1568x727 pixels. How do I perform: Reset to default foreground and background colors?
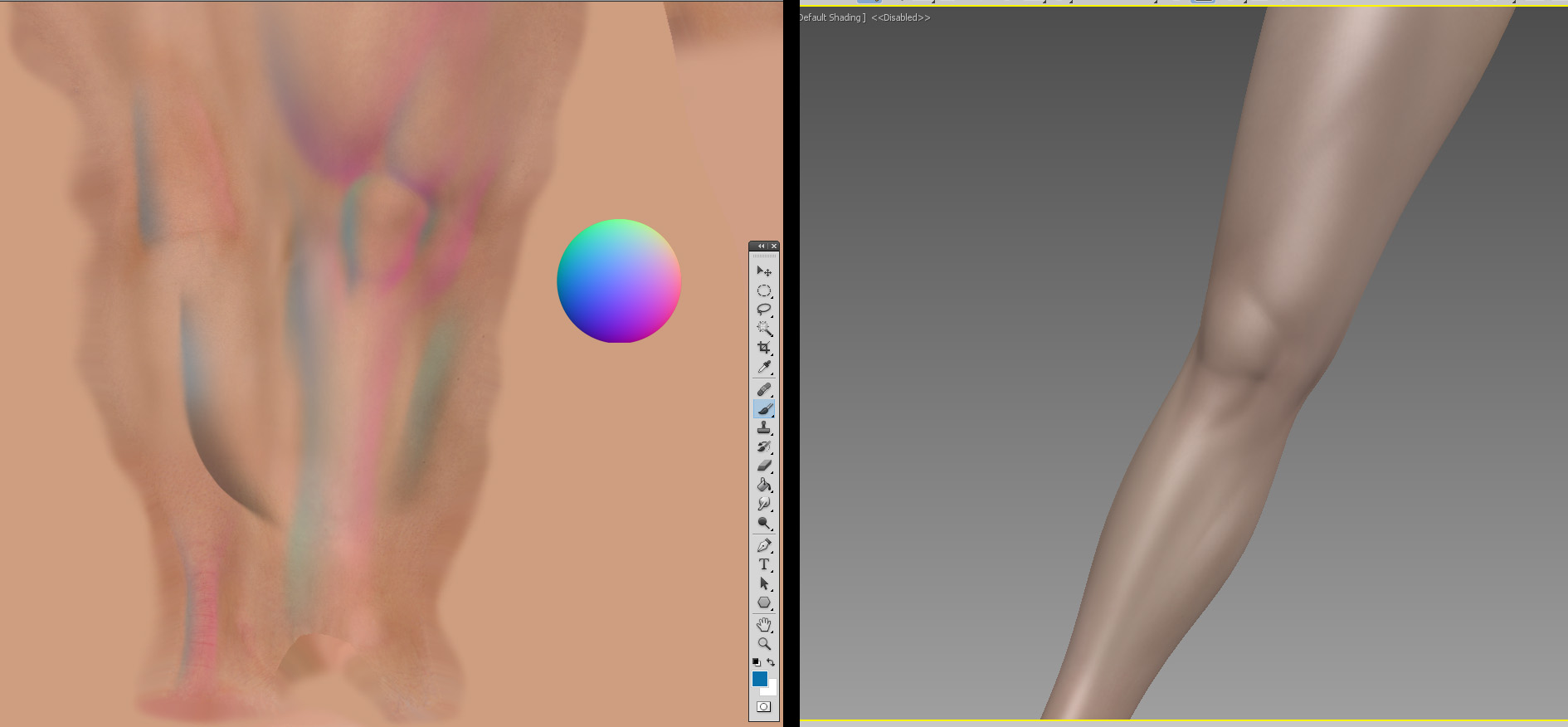[x=756, y=662]
